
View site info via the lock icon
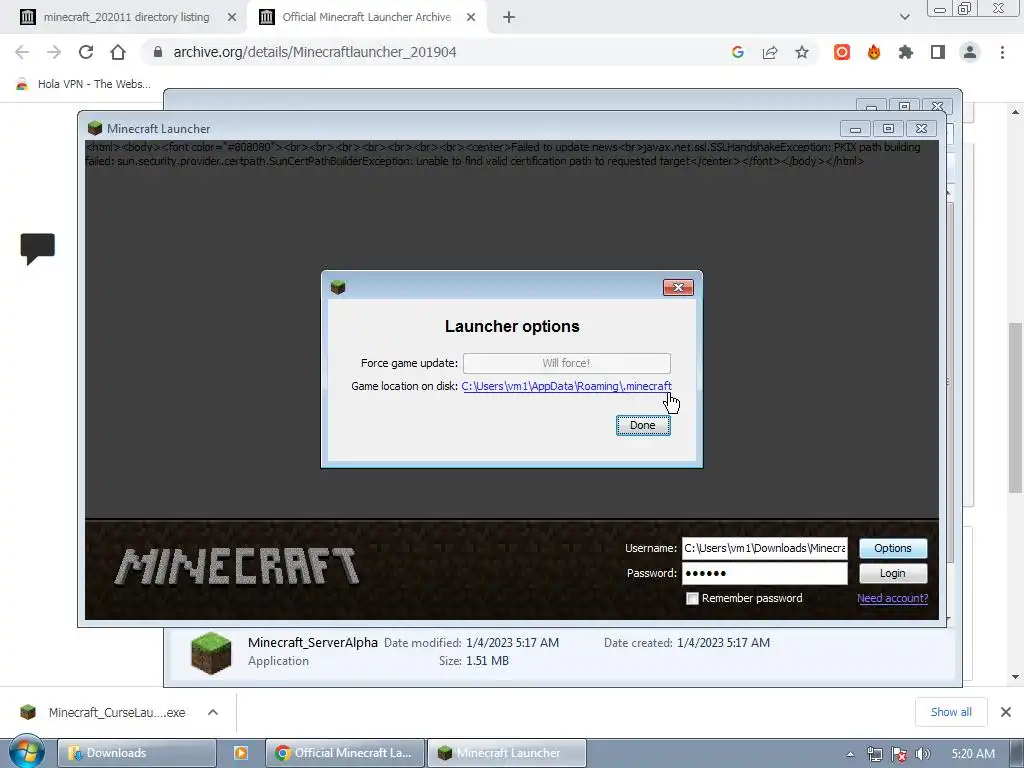click(x=157, y=52)
